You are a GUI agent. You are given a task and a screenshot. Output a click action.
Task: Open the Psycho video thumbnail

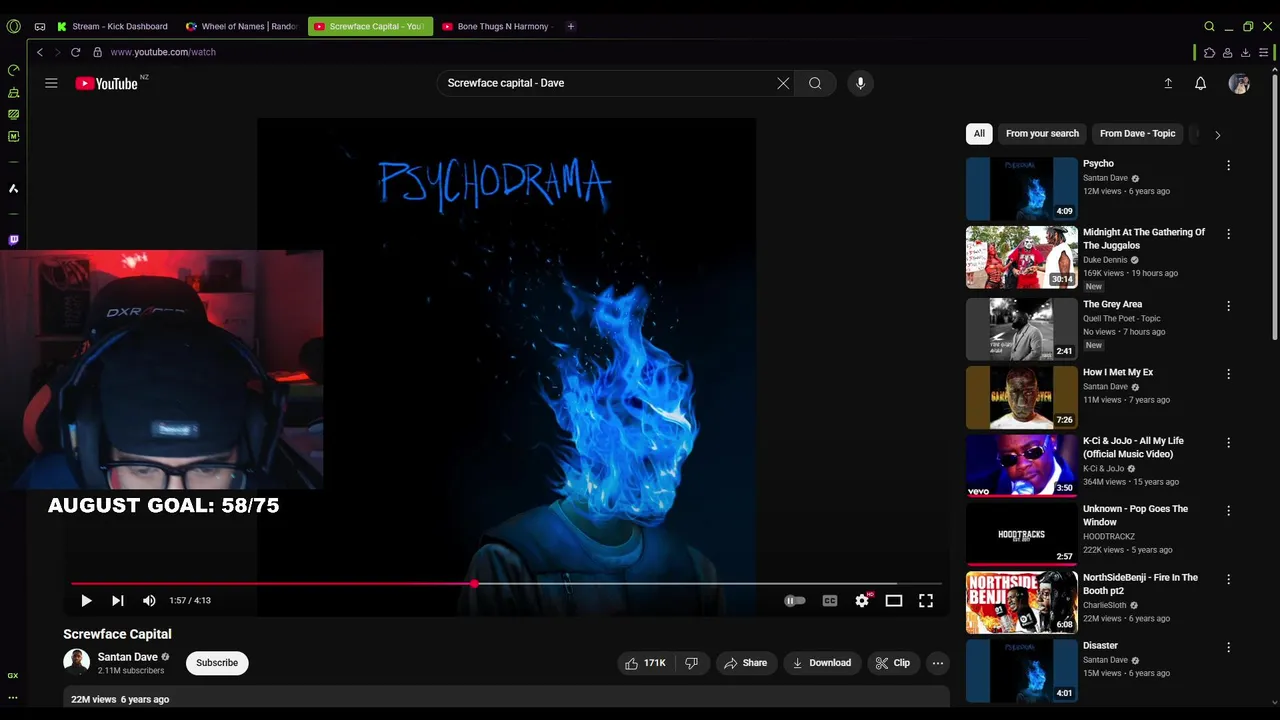[1021, 188]
